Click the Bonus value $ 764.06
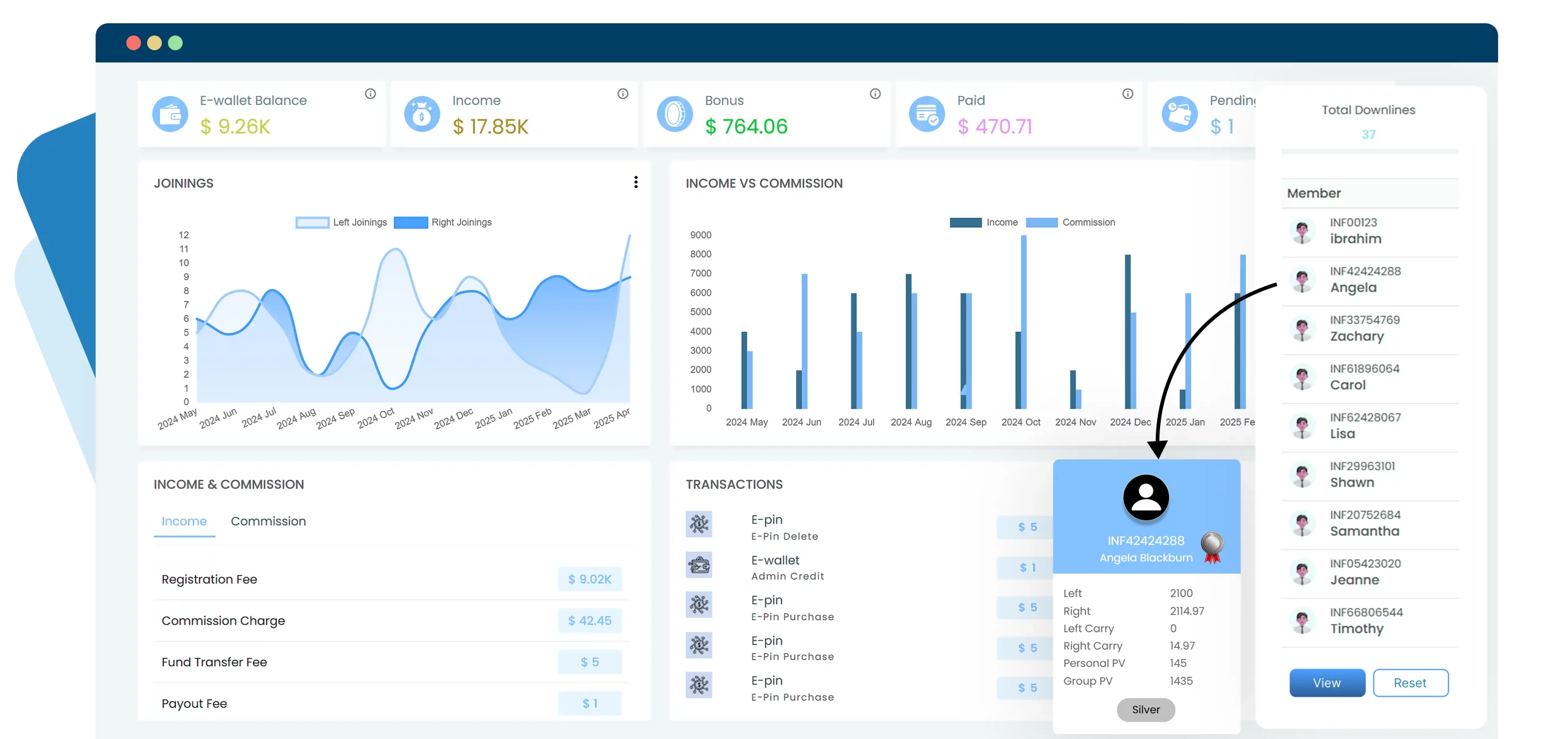This screenshot has width=1568, height=739. [746, 127]
